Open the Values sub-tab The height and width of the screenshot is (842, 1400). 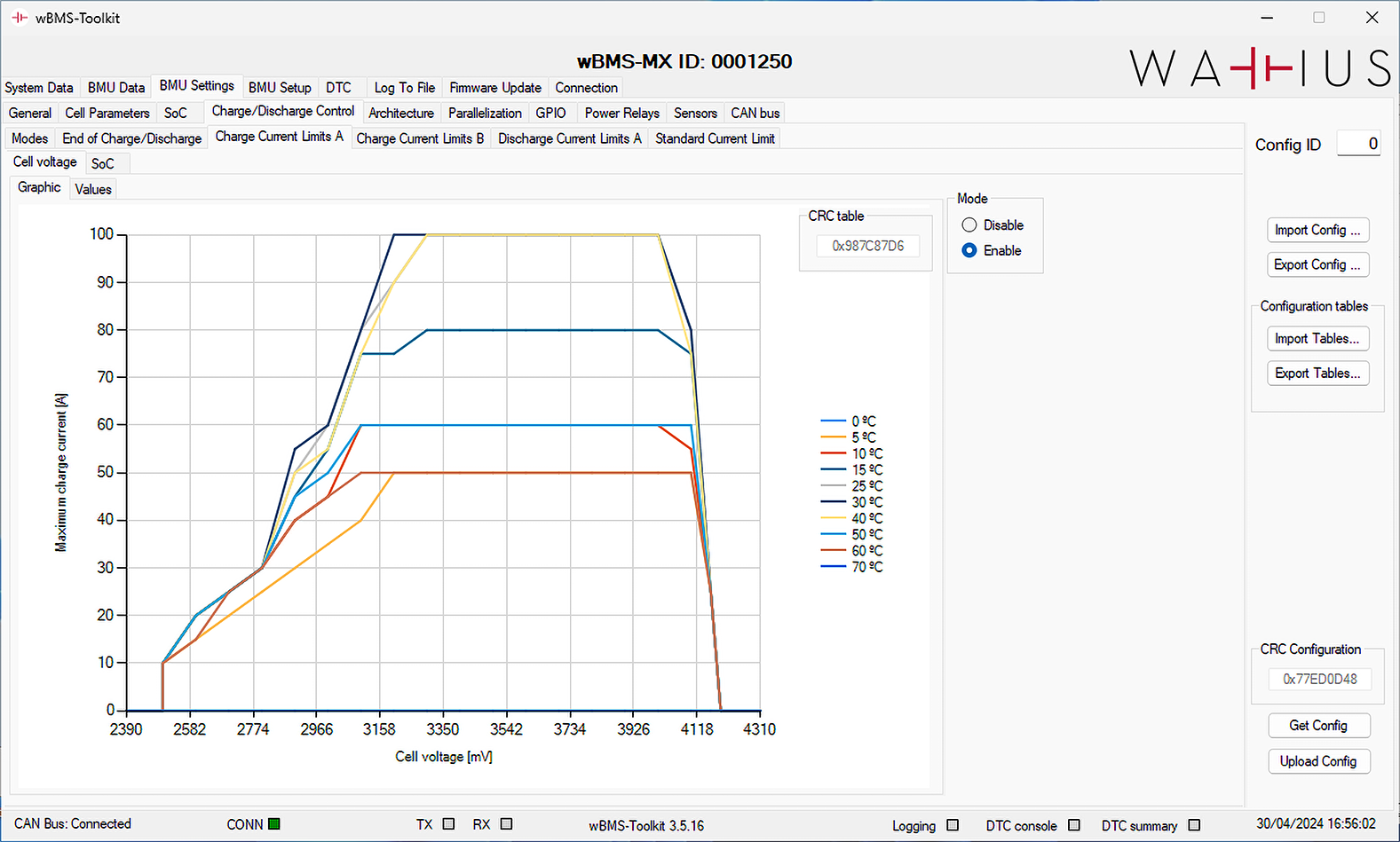93,189
